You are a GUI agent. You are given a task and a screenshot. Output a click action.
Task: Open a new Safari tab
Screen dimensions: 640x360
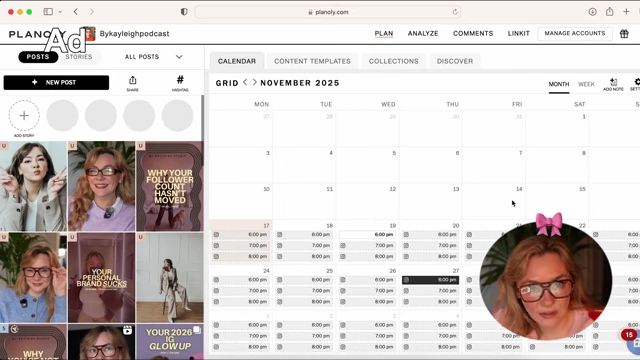pos(626,12)
